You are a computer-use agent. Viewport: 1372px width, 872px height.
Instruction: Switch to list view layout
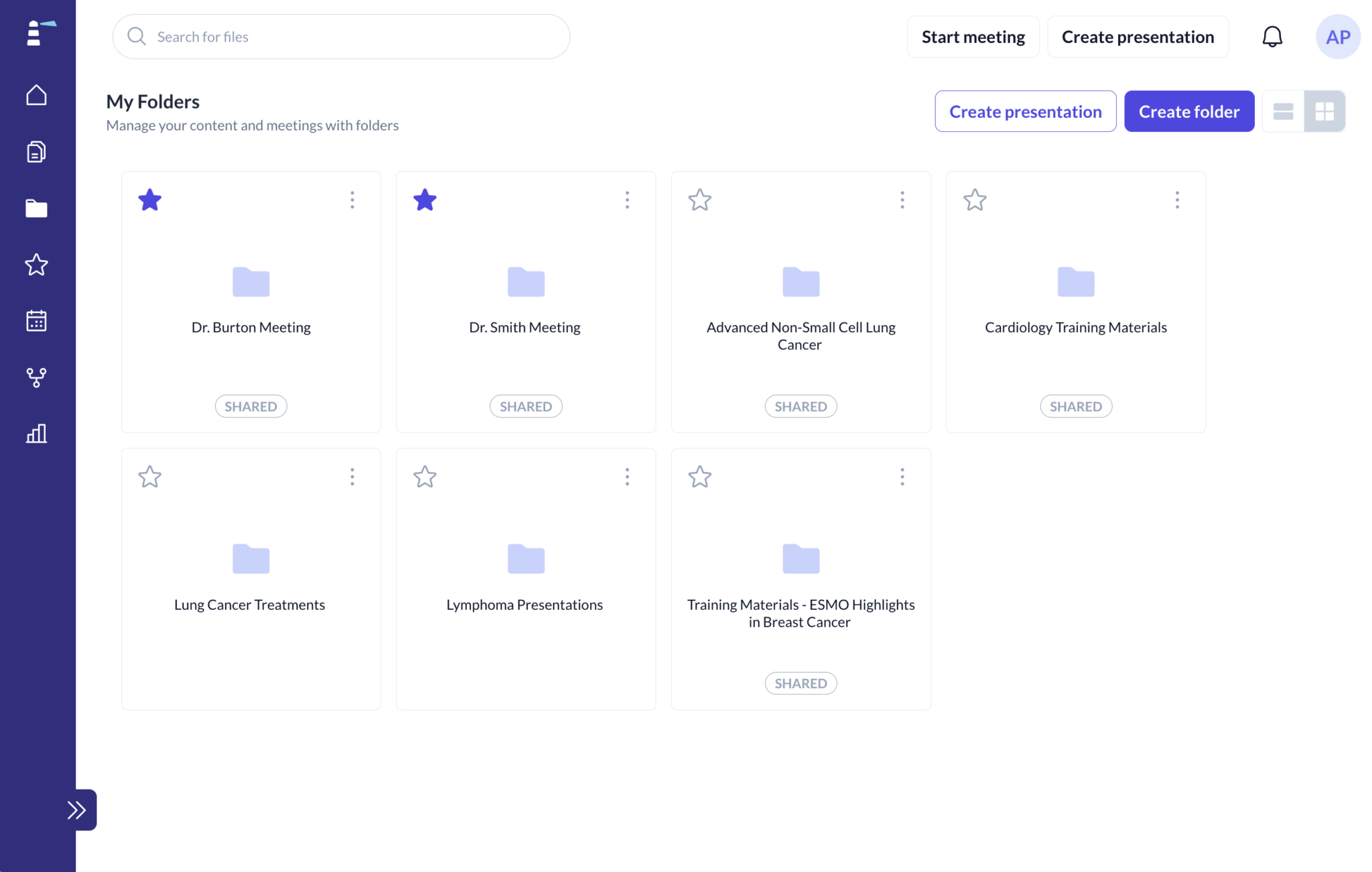1283,111
